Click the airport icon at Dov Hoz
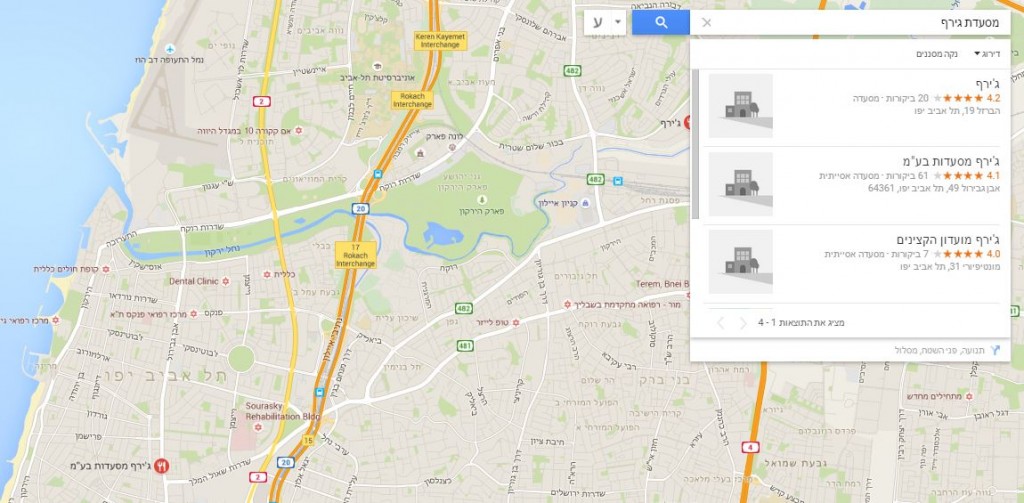 170,49
